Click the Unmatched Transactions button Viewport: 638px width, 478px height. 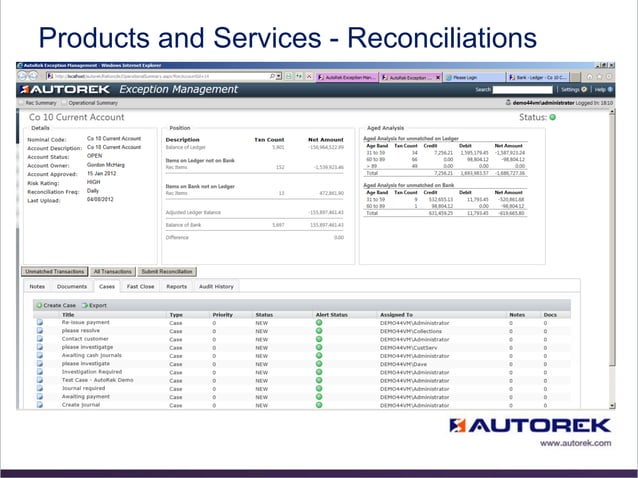tap(55, 271)
